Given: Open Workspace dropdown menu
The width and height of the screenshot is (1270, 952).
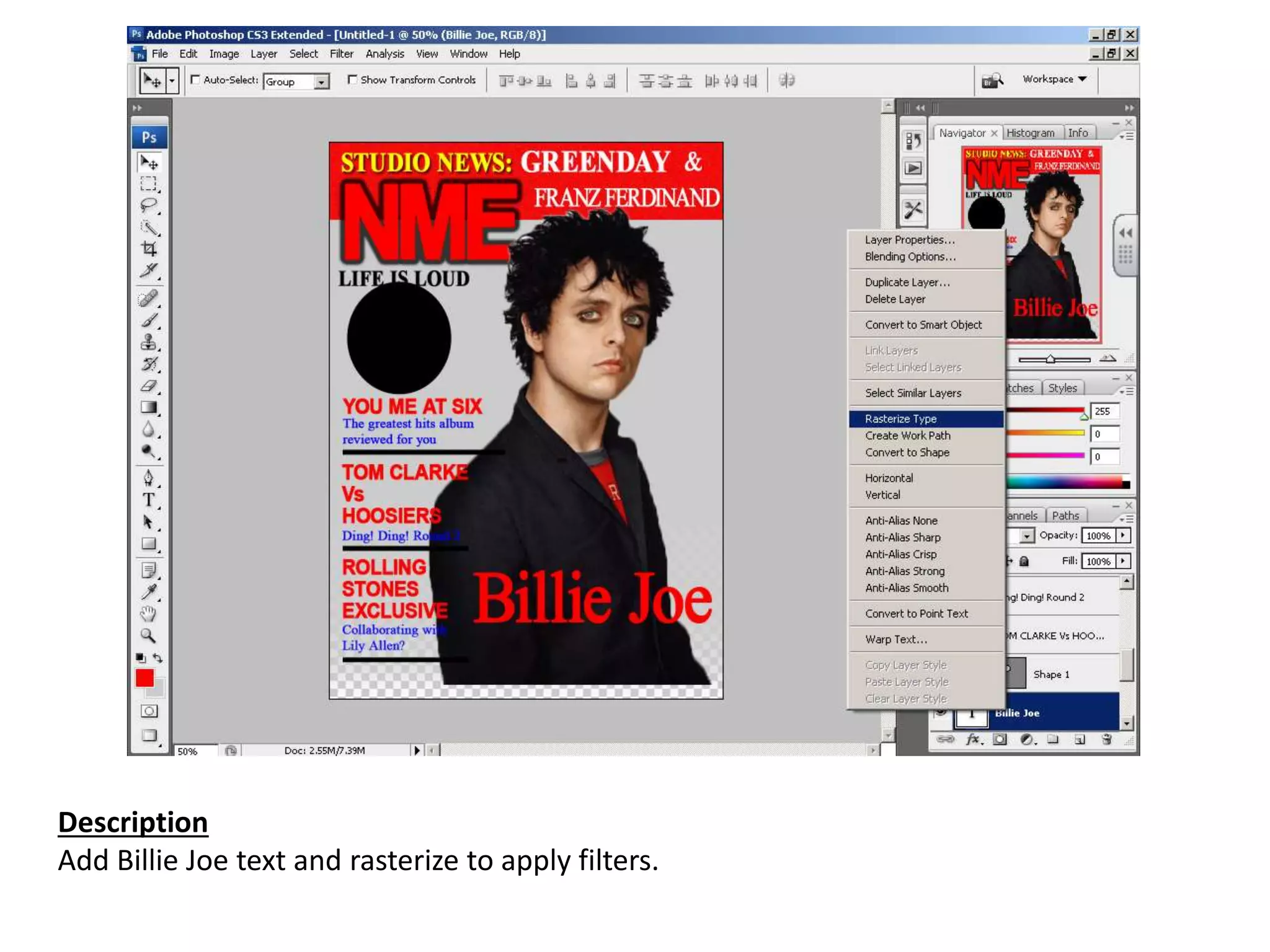Looking at the screenshot, I should tap(1055, 79).
